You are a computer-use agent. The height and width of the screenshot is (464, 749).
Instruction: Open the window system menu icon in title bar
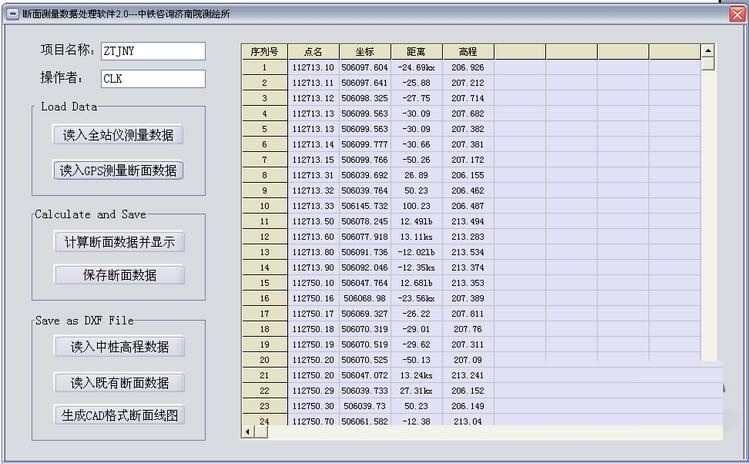coord(12,14)
